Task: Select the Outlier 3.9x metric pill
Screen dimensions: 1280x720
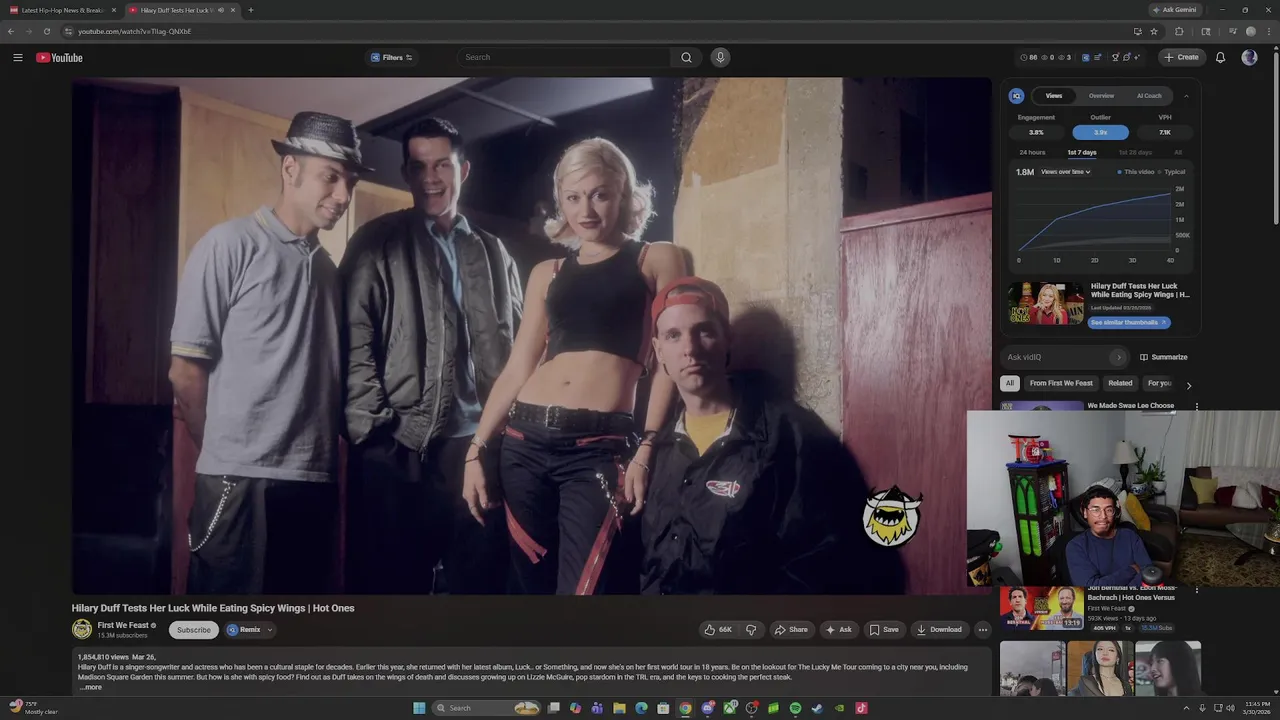Action: tap(1100, 132)
